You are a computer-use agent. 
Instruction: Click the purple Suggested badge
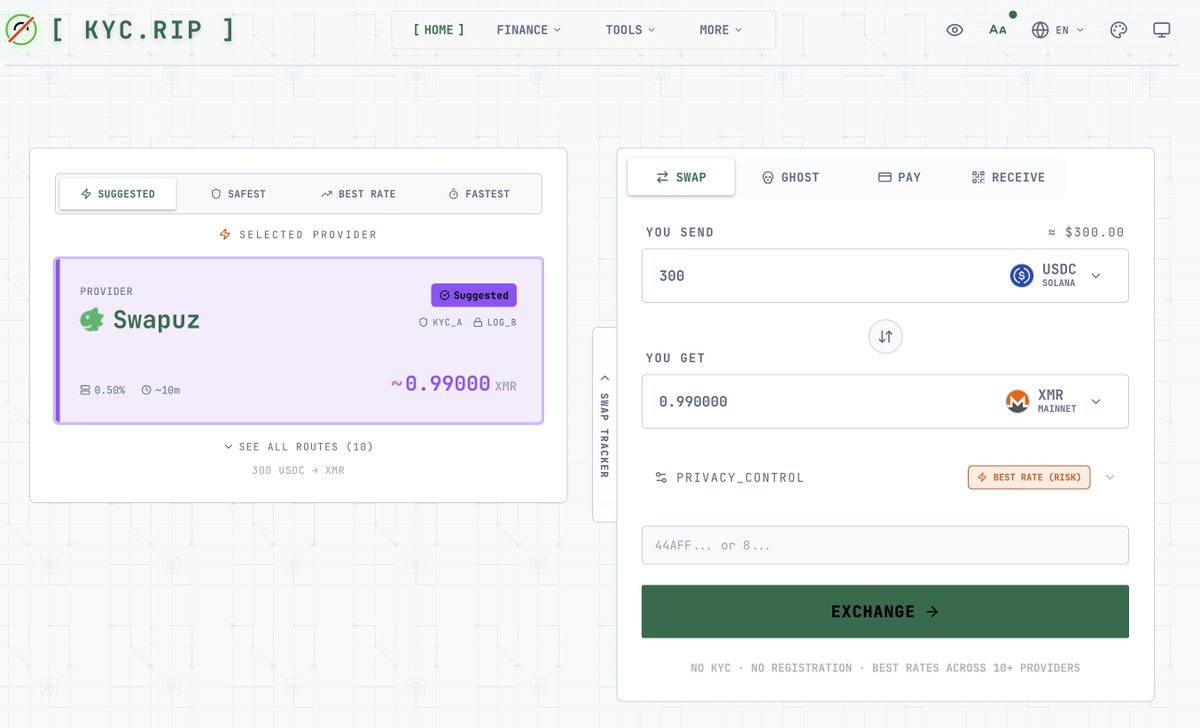[474, 295]
